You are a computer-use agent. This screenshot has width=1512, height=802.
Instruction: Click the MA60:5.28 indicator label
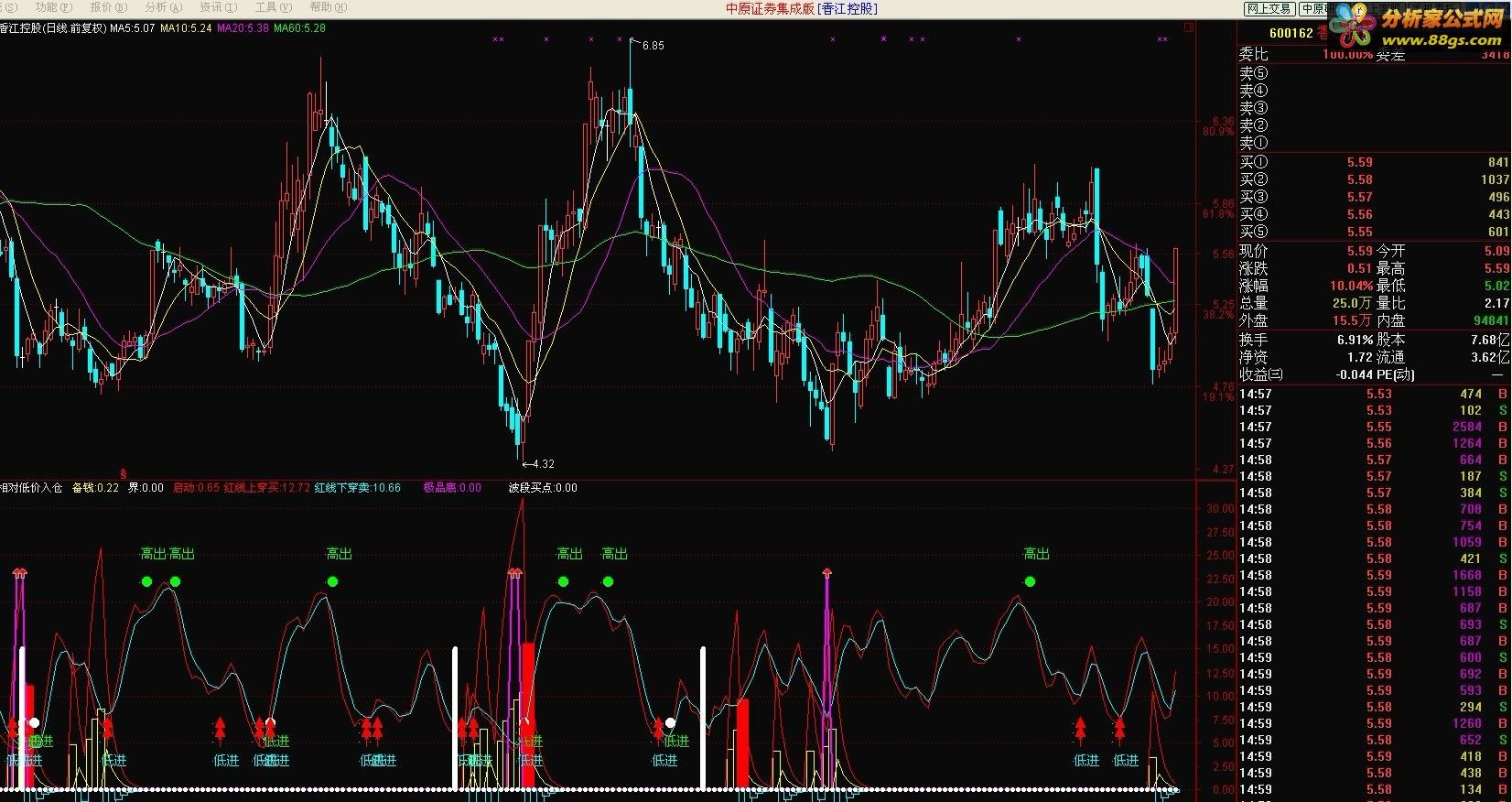299,28
